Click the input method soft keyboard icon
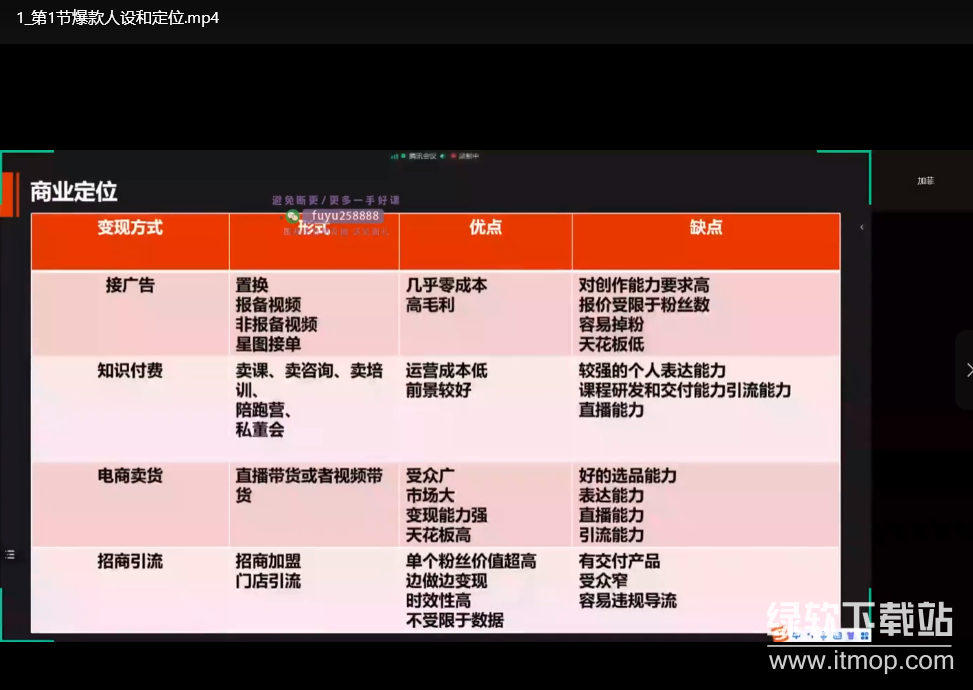 tap(837, 636)
